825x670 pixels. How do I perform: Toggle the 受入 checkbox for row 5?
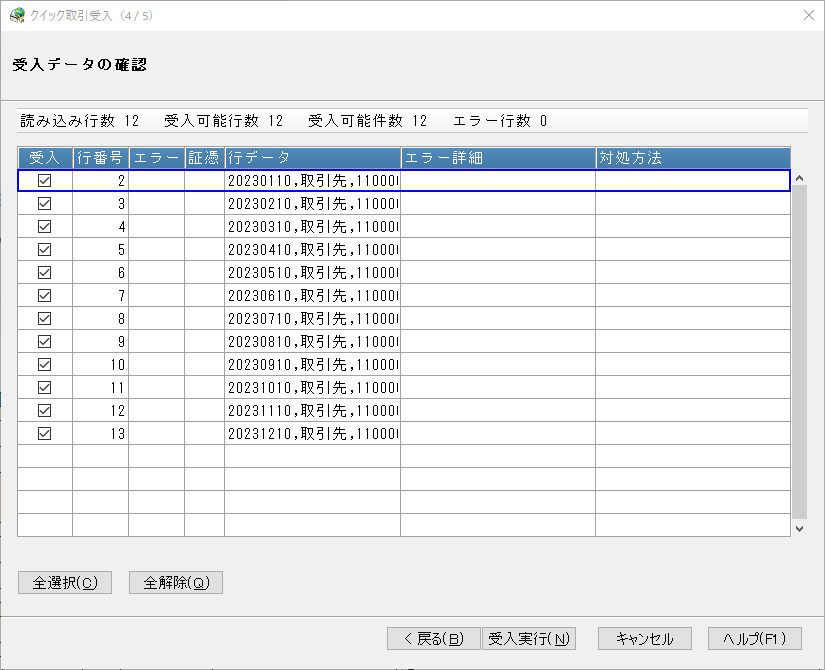[45, 249]
